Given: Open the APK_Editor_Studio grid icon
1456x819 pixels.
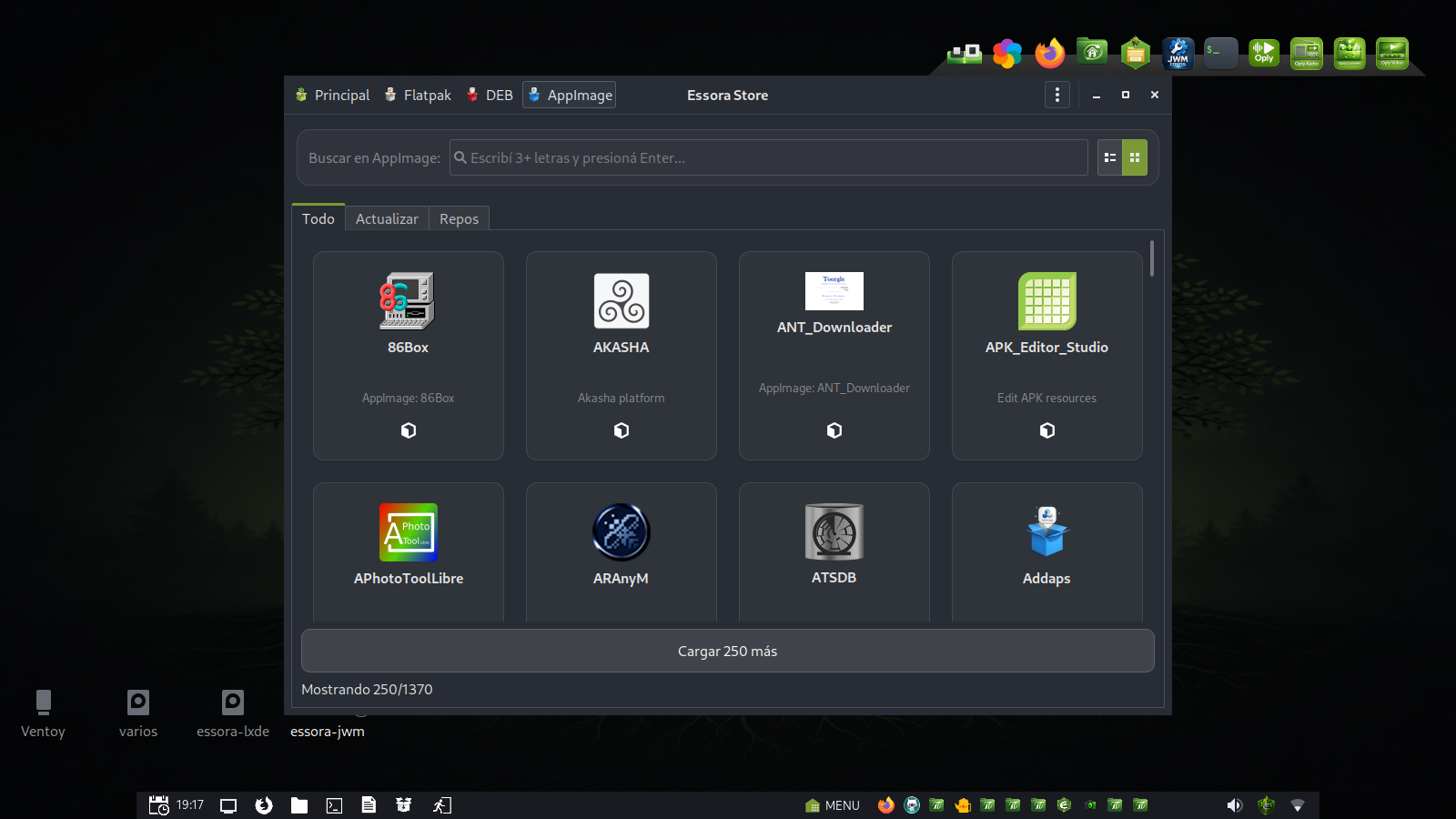Looking at the screenshot, I should tap(1047, 300).
